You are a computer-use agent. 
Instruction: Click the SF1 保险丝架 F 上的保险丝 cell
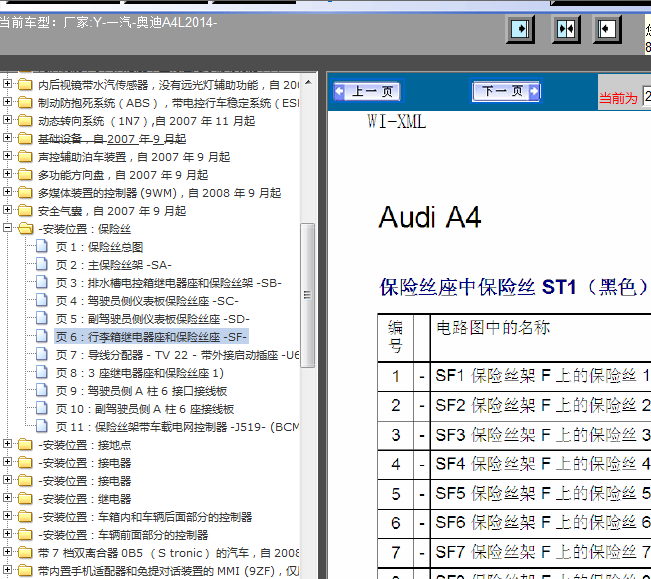click(541, 376)
